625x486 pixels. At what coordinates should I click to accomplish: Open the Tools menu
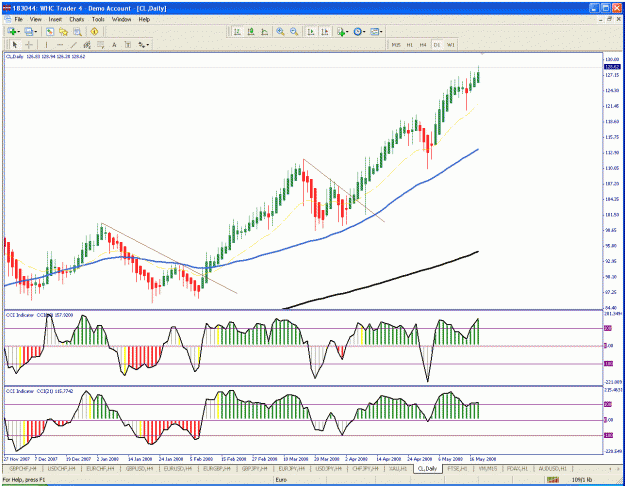98,19
